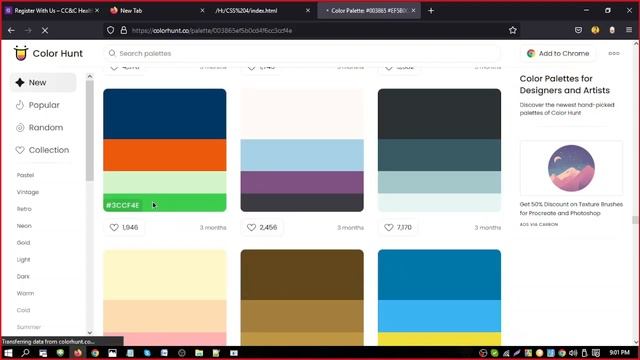Image resolution: width=640 pixels, height=360 pixels.
Task: Click the Color Hunt logo icon
Action: 20,53
